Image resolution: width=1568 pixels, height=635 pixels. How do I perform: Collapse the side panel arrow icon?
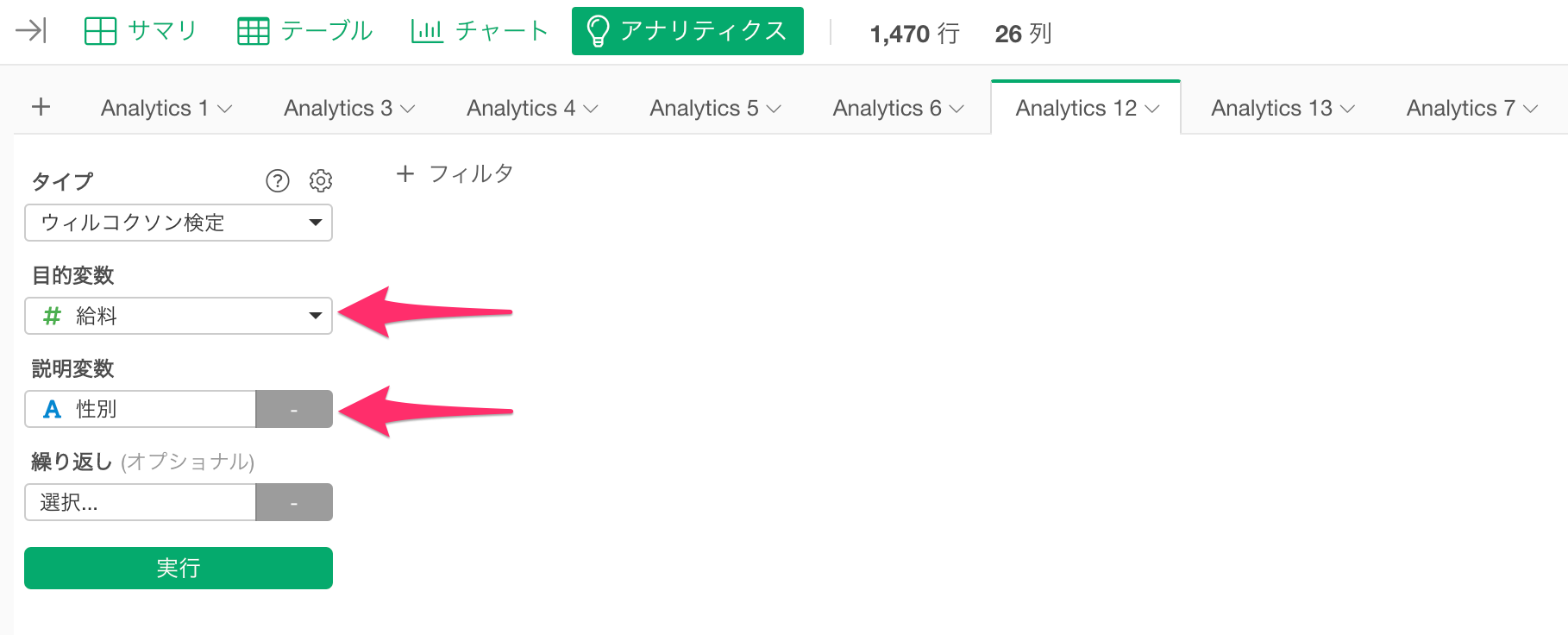coord(31,31)
